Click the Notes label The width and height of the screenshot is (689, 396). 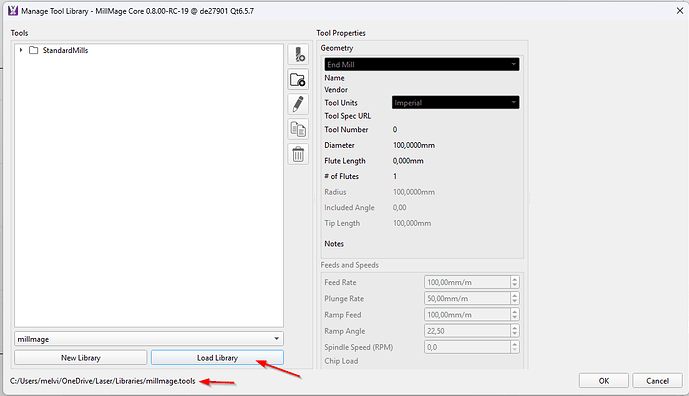click(x=334, y=243)
